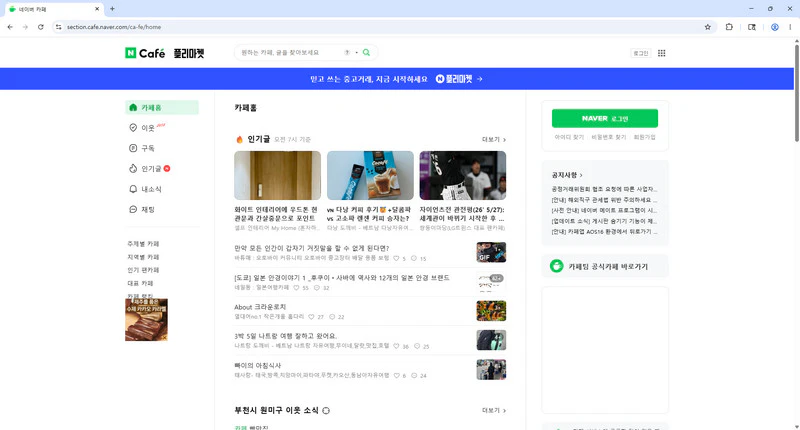This screenshot has width=800, height=430.
Task: Click the subscribe icon beside 구독
Action: pos(133,148)
